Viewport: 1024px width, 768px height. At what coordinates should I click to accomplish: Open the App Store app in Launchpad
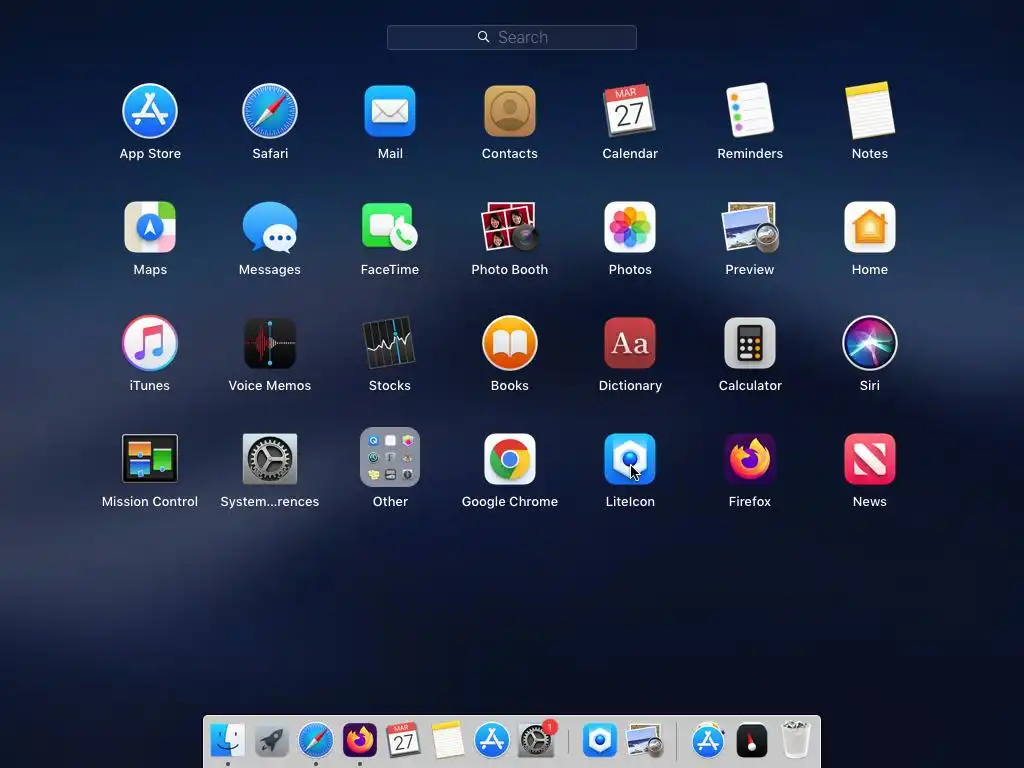[150, 111]
